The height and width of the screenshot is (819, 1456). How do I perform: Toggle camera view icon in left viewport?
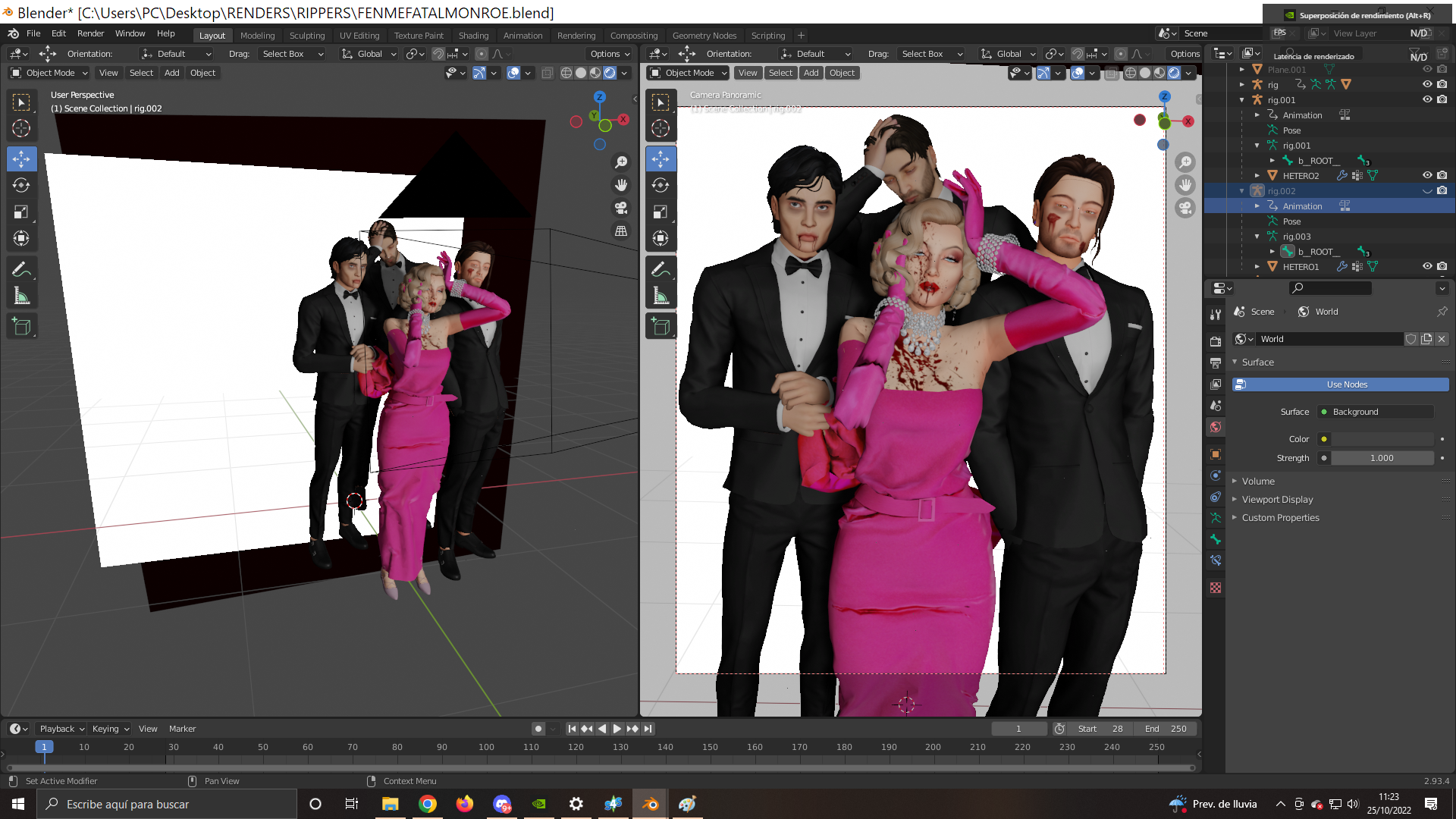[x=621, y=208]
